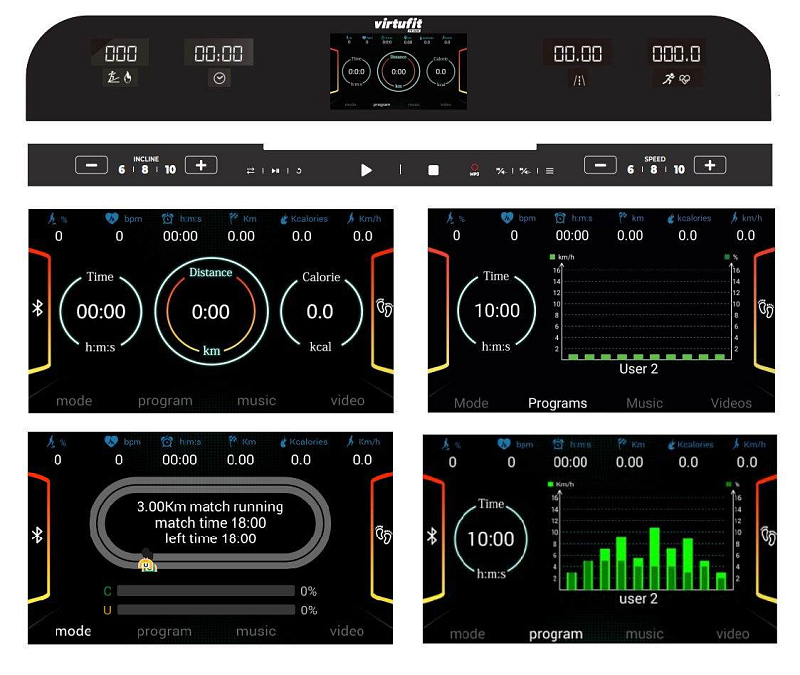Click the incline plus button
The image size is (800, 675).
[x=201, y=165]
